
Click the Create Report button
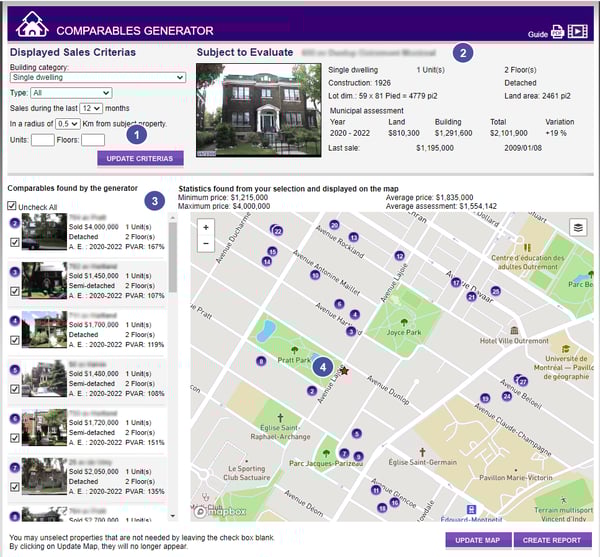(x=552, y=540)
